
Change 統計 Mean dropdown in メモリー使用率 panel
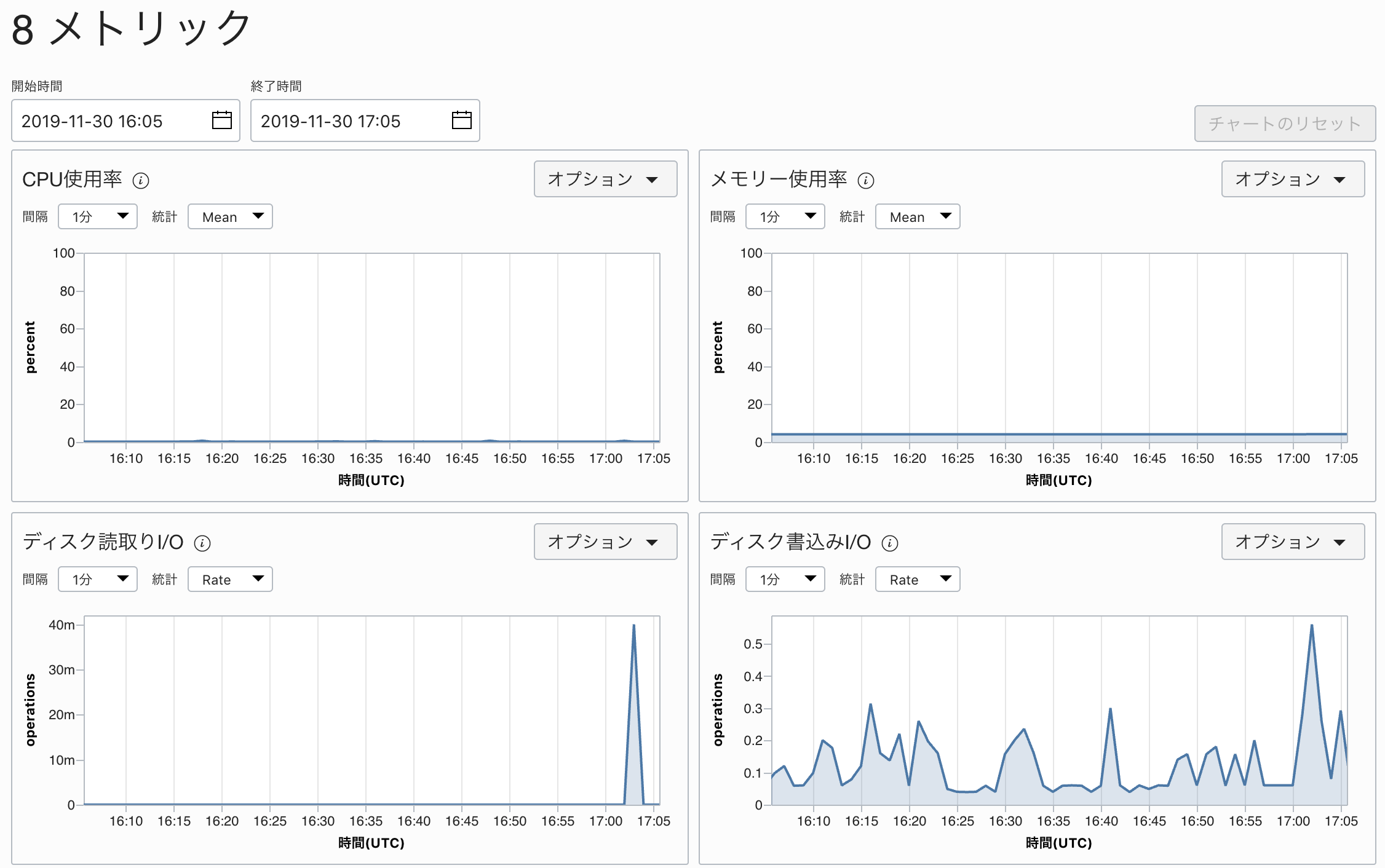(x=918, y=216)
